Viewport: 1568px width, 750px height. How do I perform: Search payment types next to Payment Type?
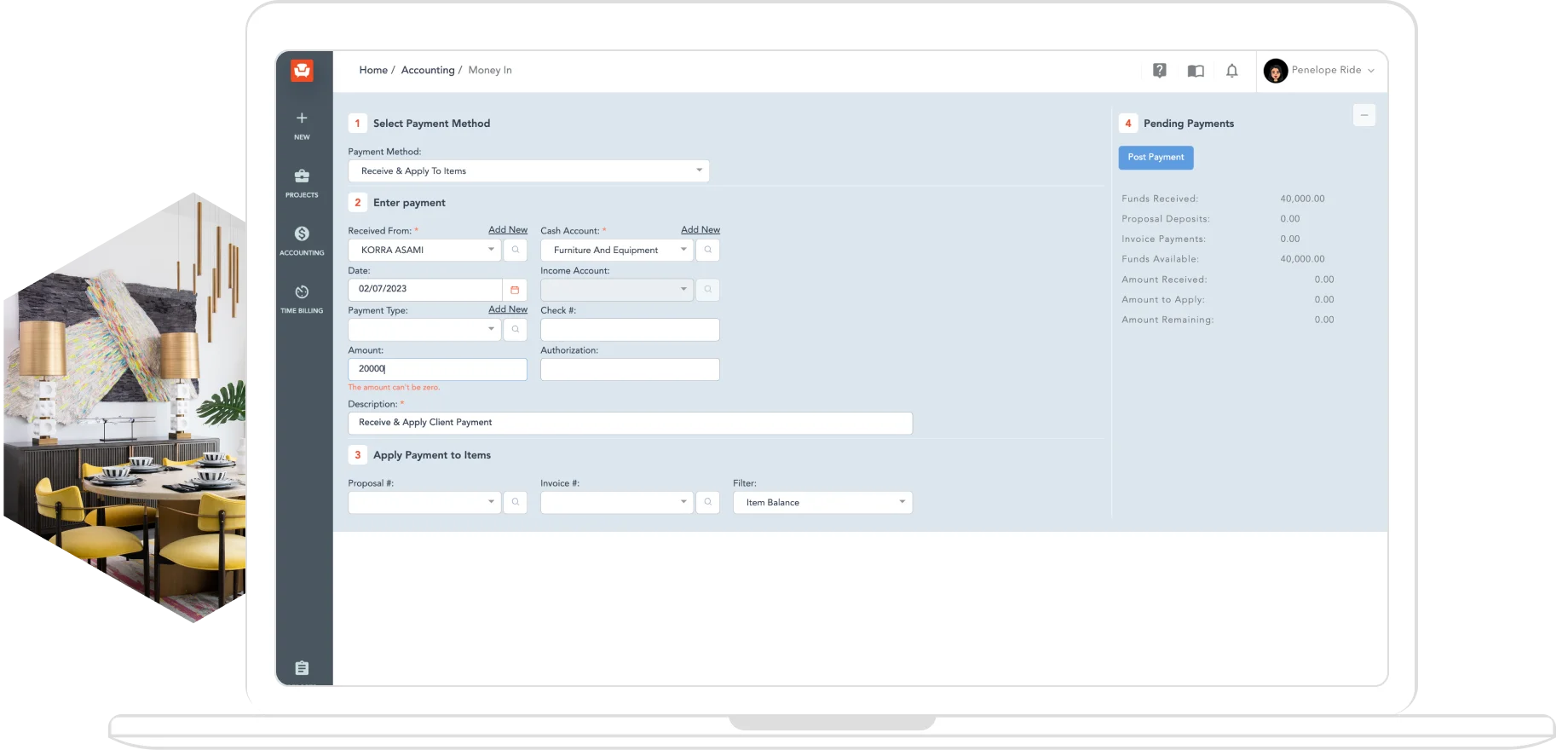[x=516, y=330]
